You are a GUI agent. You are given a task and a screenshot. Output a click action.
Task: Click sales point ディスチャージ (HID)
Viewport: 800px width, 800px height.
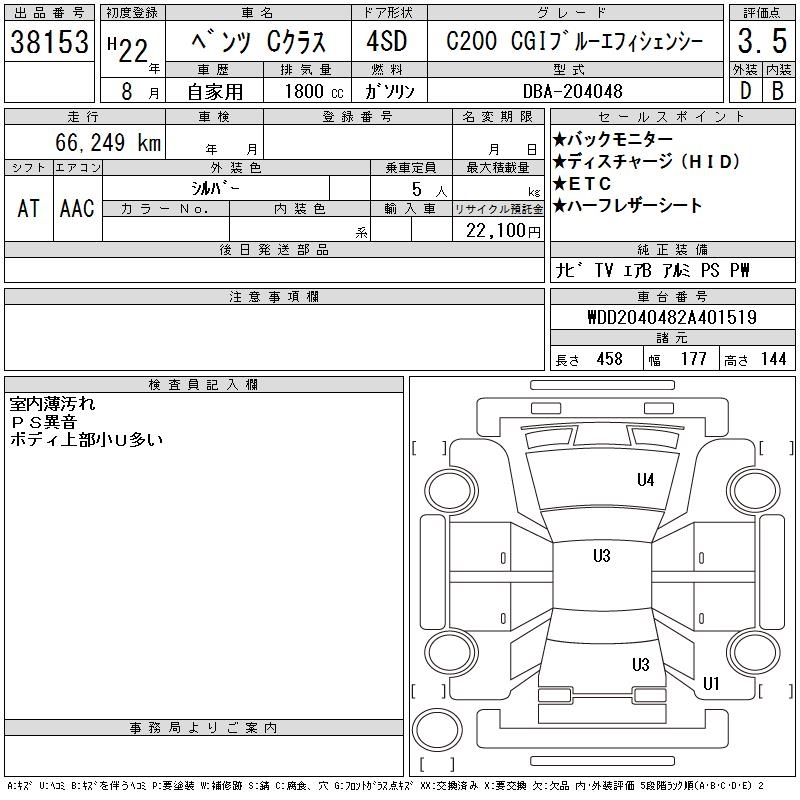pyautogui.click(x=646, y=161)
